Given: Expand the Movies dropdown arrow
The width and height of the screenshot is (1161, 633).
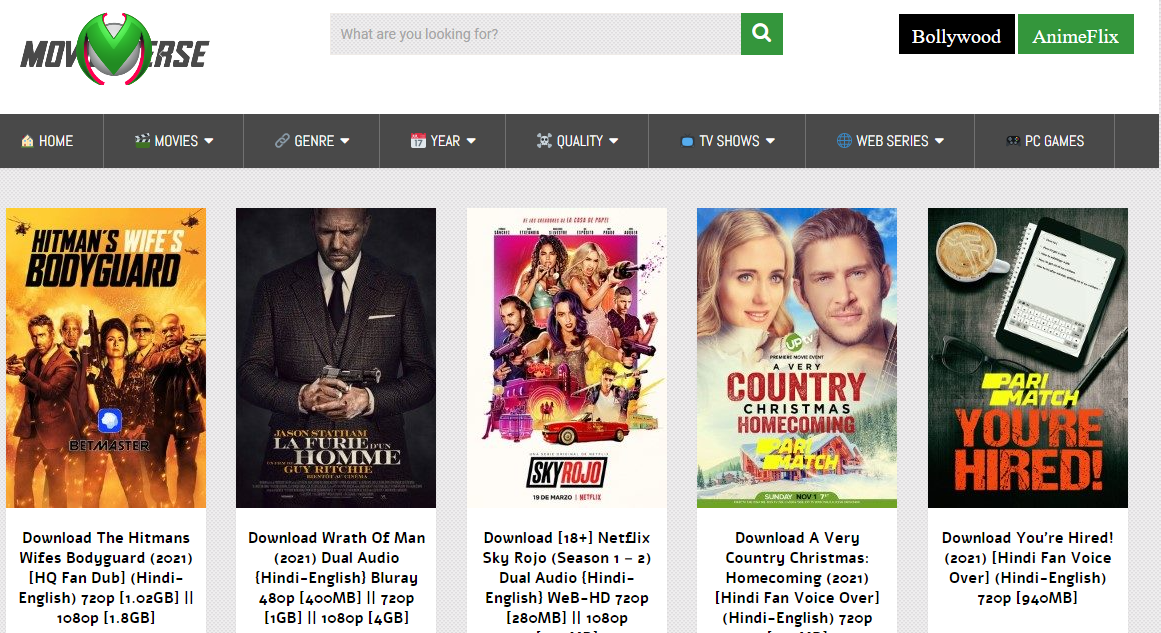Looking at the screenshot, I should pos(209,141).
